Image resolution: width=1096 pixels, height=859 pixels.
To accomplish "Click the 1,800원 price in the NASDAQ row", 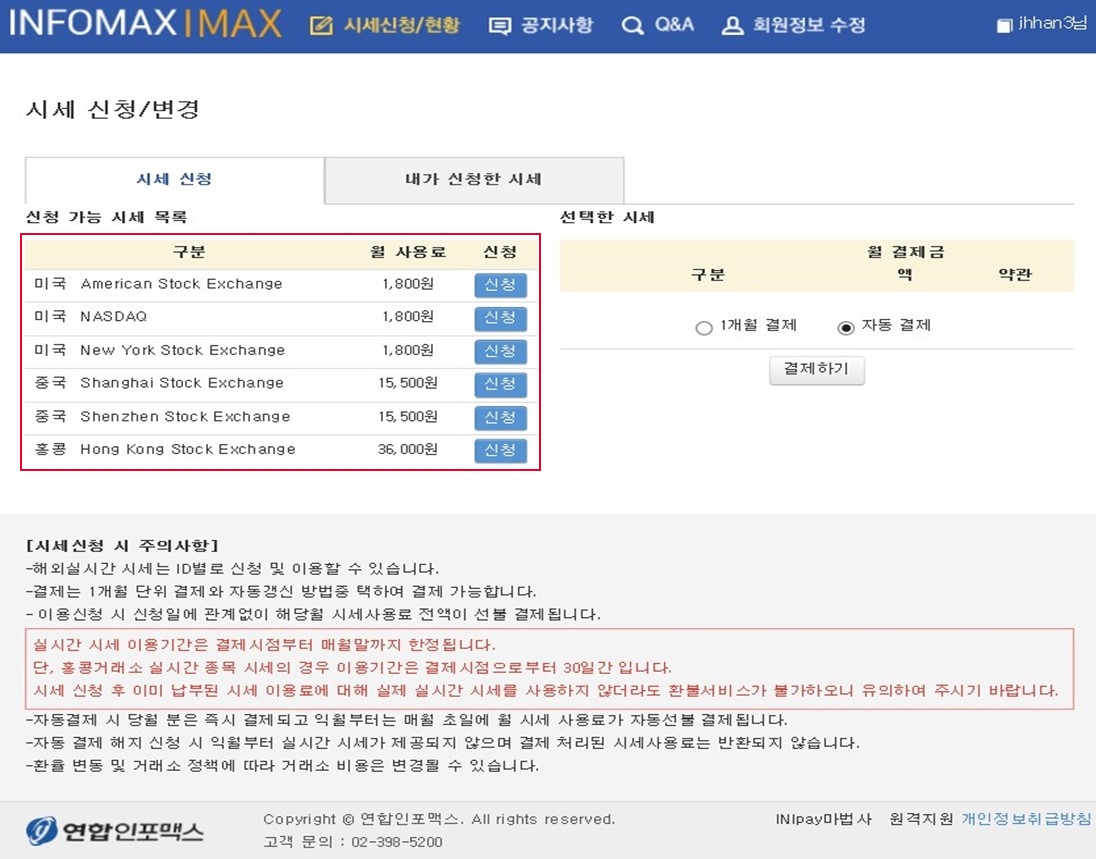I will pyautogui.click(x=408, y=317).
